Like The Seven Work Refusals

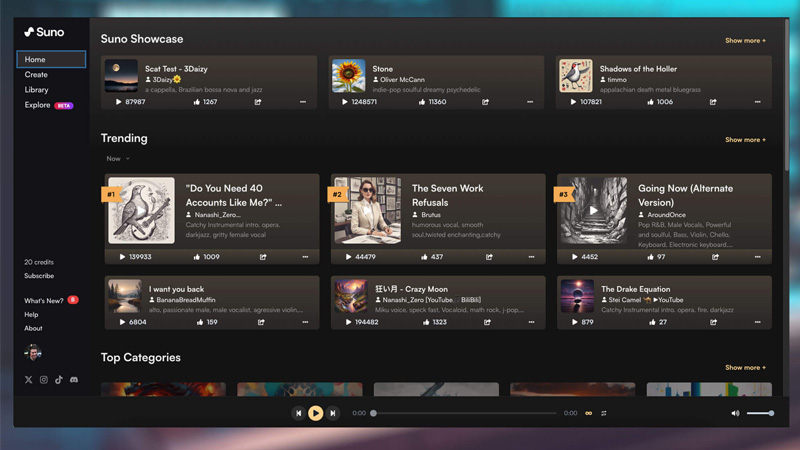click(424, 257)
